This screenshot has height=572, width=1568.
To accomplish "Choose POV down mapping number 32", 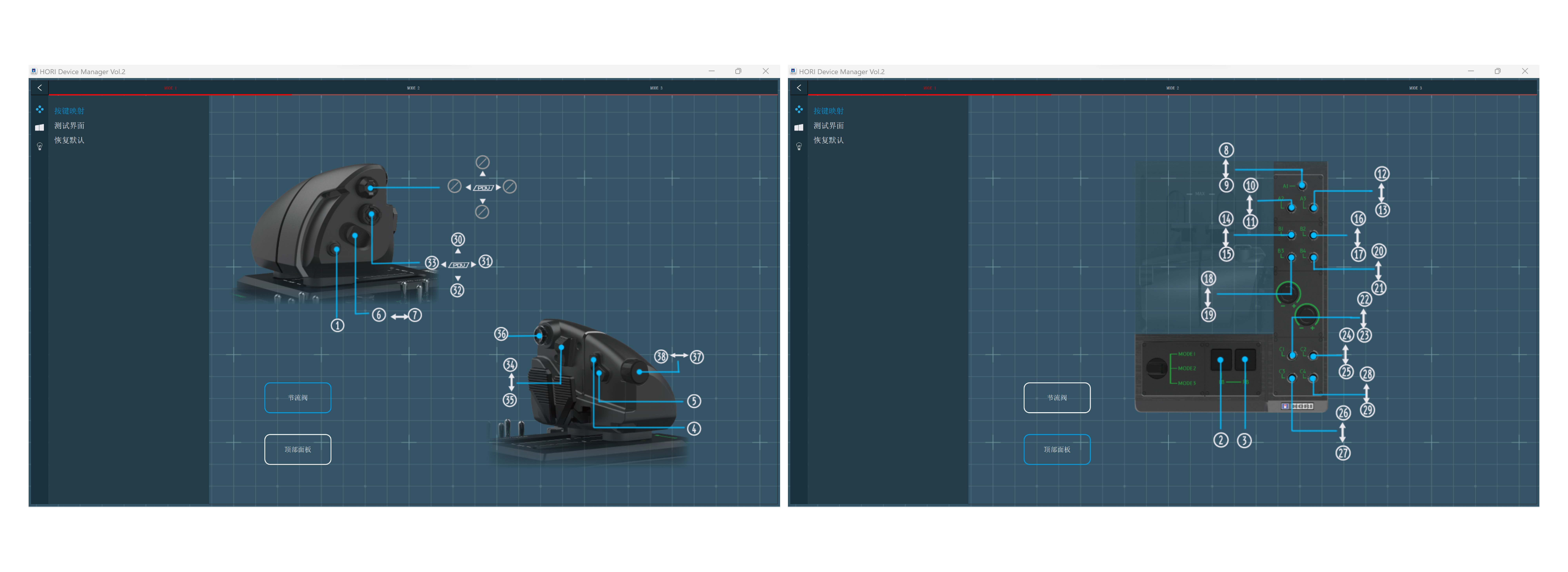I will [x=457, y=291].
